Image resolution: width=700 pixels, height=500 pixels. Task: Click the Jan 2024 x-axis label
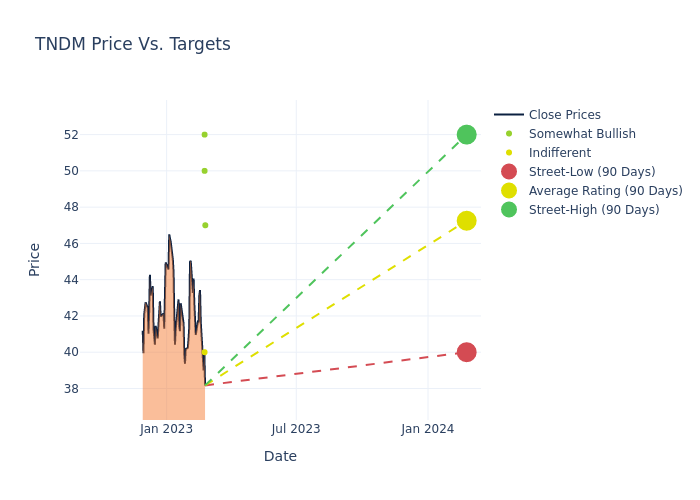pyautogui.click(x=428, y=429)
